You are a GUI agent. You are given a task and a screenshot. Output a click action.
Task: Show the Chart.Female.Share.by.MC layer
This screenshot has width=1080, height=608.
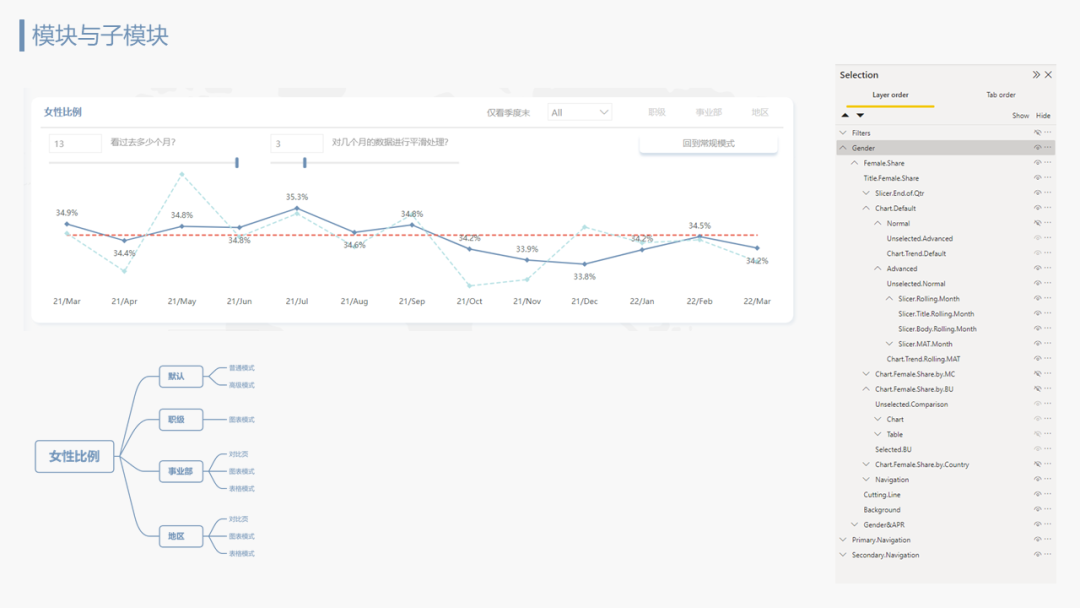[x=1037, y=374]
